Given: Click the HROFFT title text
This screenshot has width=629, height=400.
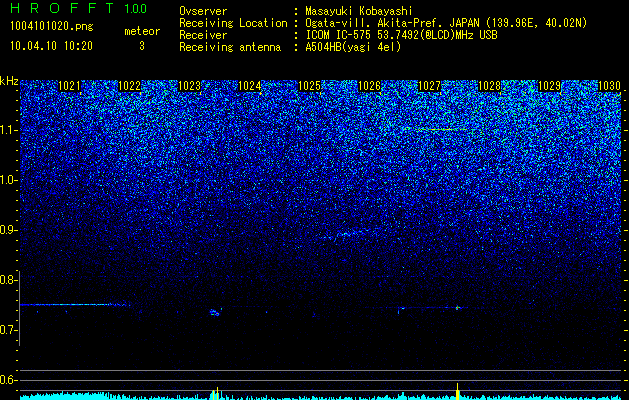Looking at the screenshot, I should click(62, 8).
